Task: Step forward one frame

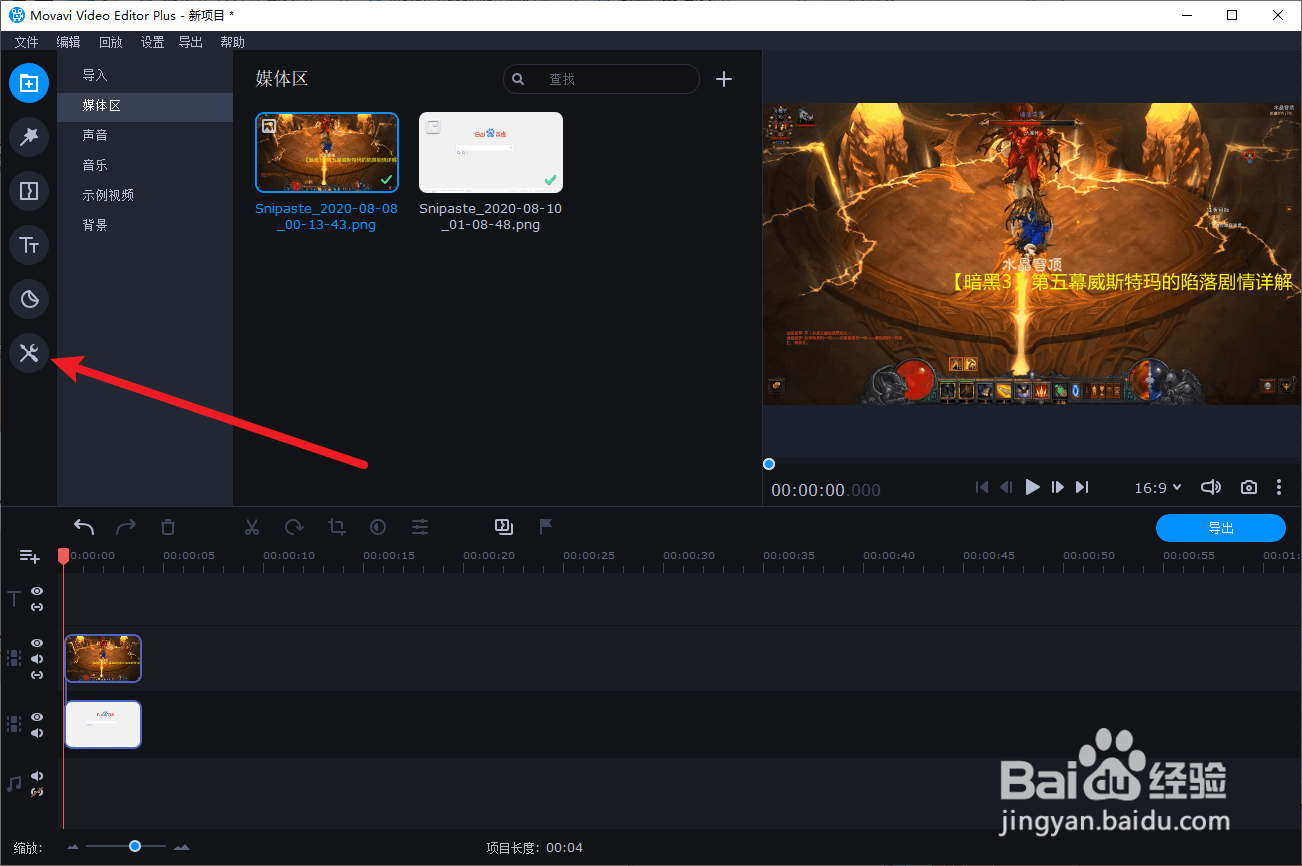Action: (x=1057, y=487)
